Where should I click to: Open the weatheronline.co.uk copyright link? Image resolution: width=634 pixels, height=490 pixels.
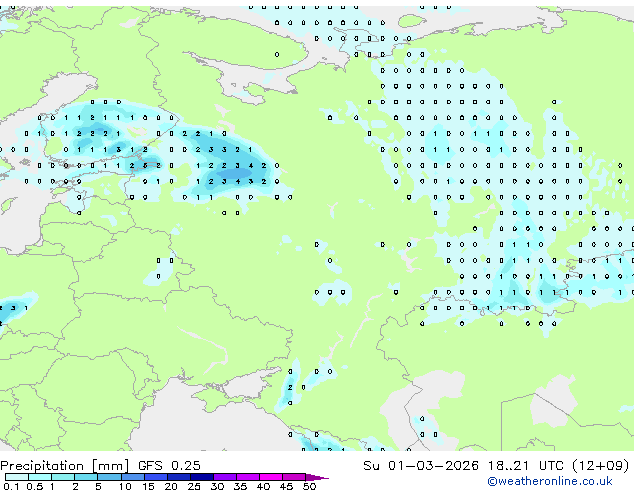pos(550,481)
